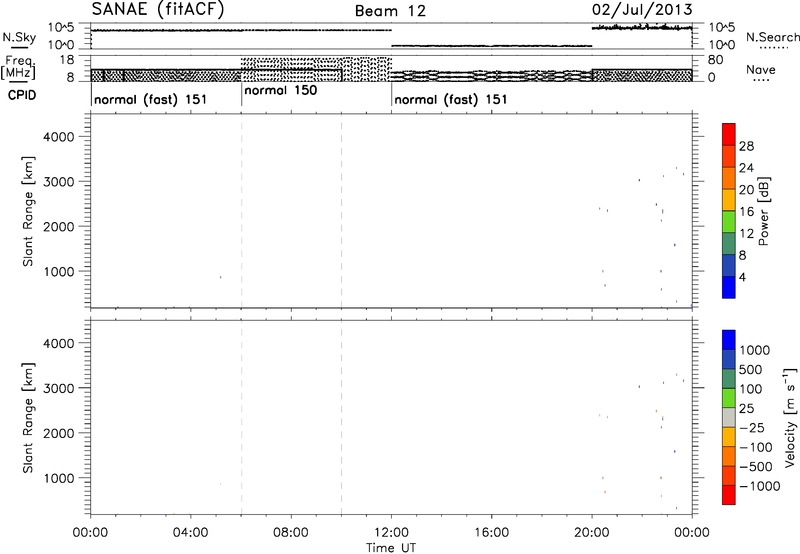Click the 'normal 150' CPID text
This screenshot has width=800, height=554.
click(x=281, y=90)
